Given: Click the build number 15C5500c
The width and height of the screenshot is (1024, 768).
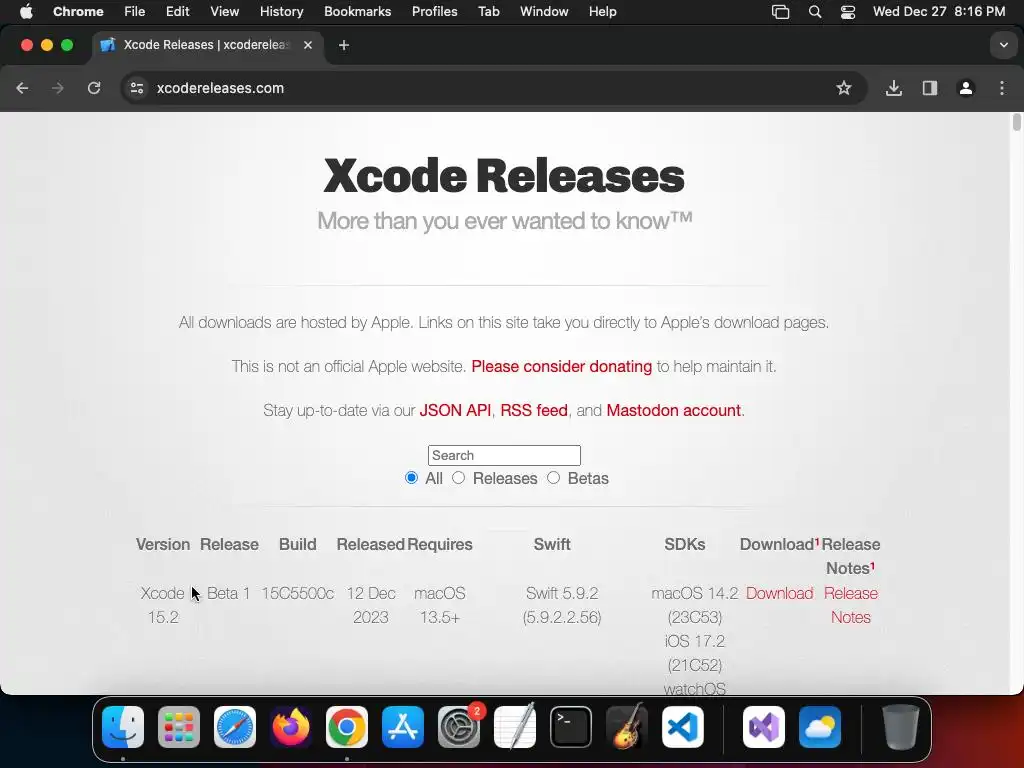Looking at the screenshot, I should pos(298,593).
